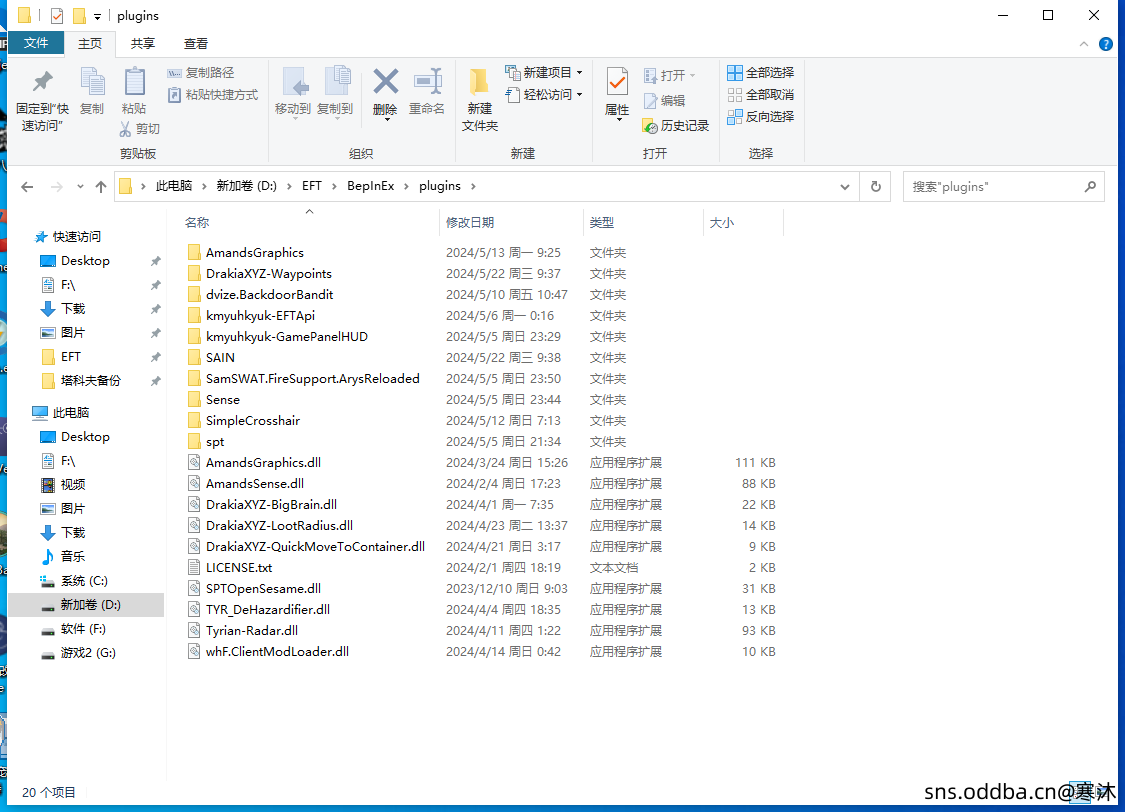Click Select none (全部取消)

(761, 95)
